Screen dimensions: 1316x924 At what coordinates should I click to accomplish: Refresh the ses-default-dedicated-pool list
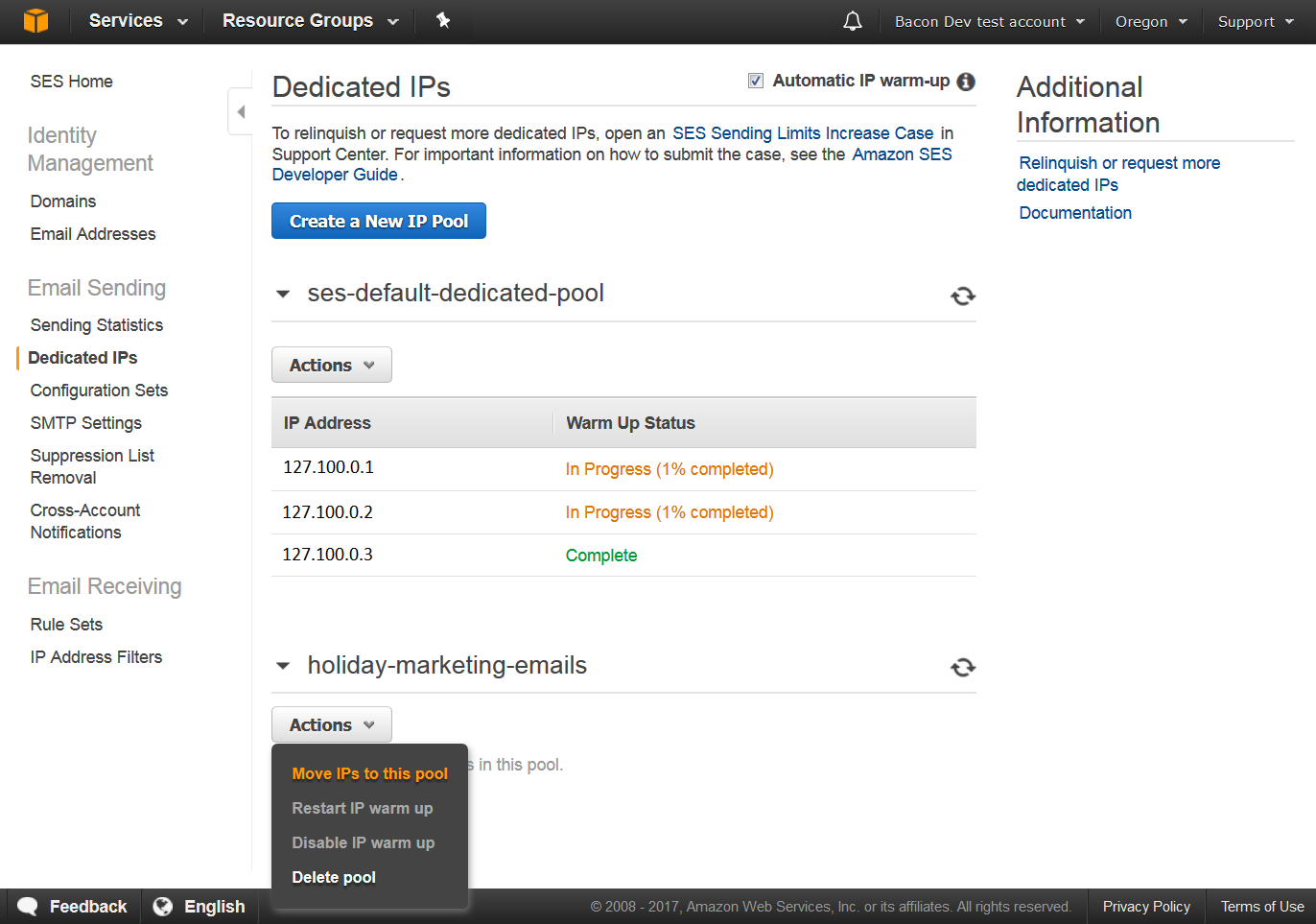pos(963,296)
